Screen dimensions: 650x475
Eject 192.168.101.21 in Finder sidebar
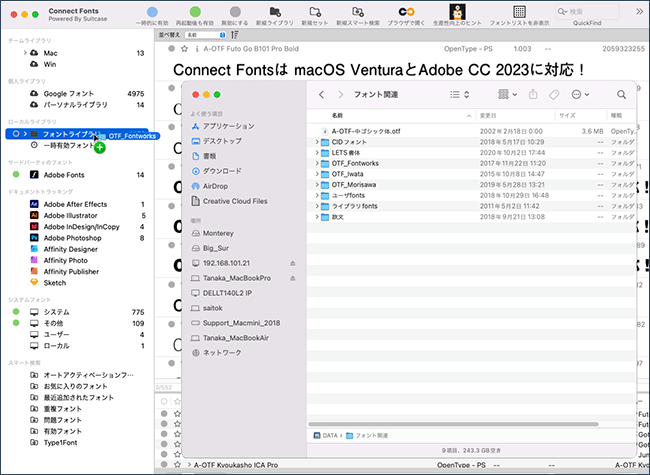293,263
